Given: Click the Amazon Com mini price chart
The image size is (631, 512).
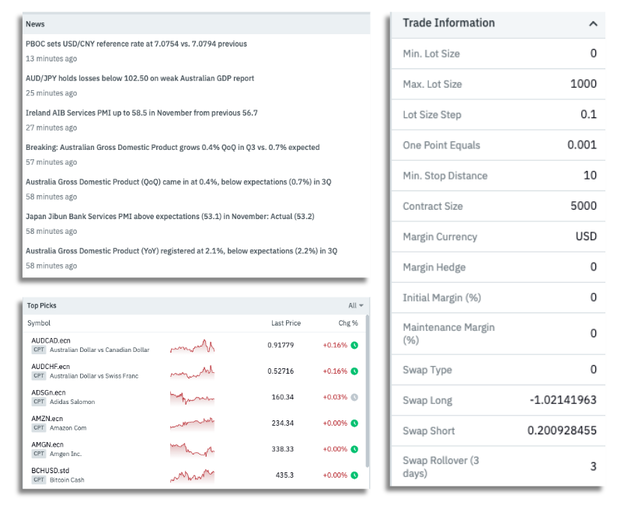Looking at the screenshot, I should click(192, 424).
